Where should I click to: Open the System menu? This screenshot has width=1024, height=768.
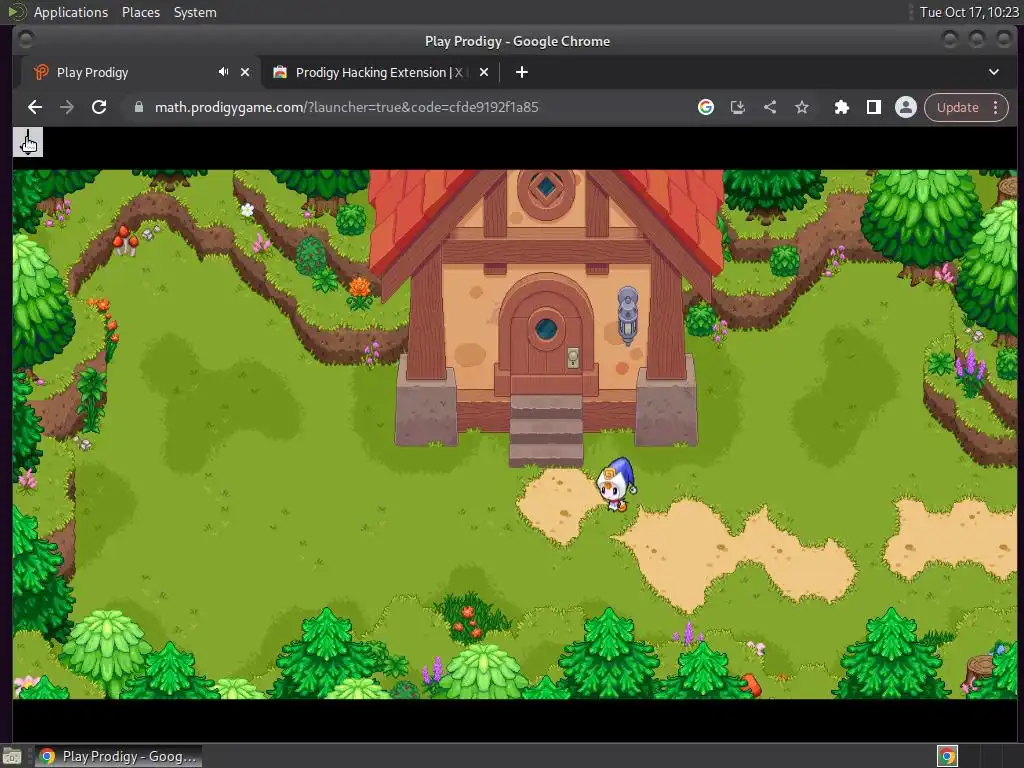coord(195,12)
